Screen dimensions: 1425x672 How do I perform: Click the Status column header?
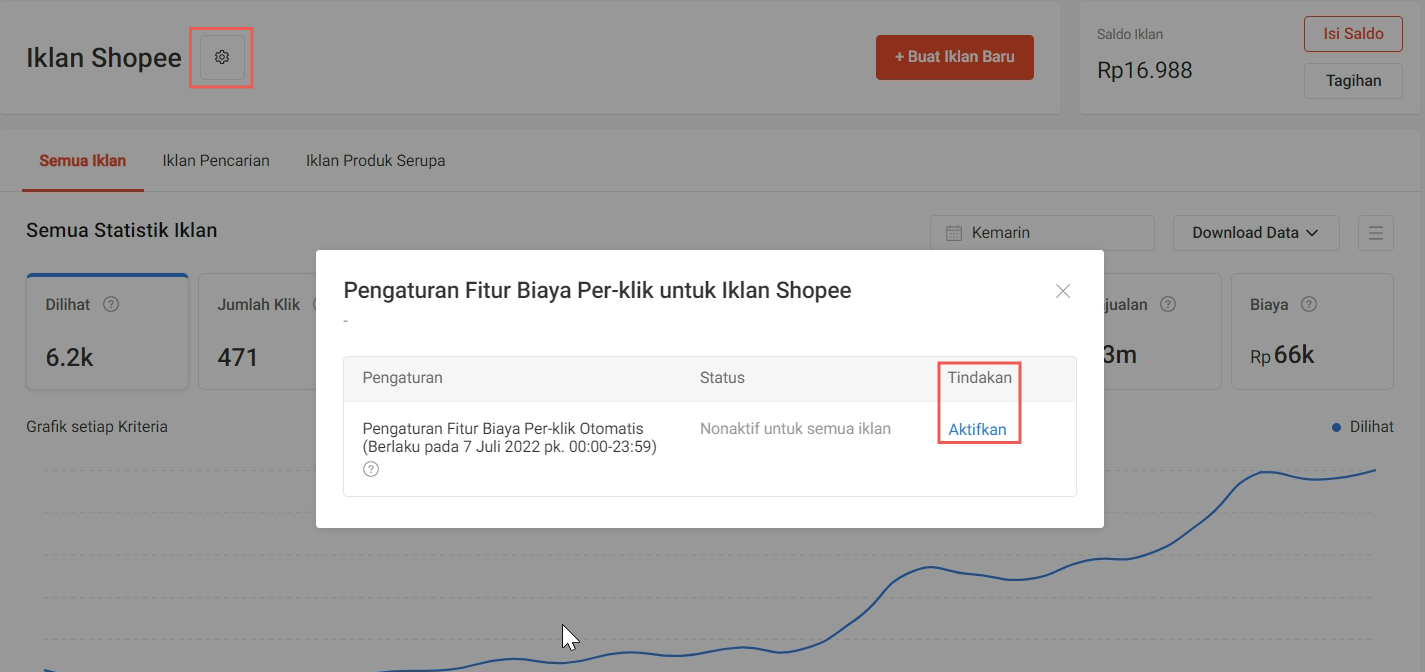[x=722, y=378]
